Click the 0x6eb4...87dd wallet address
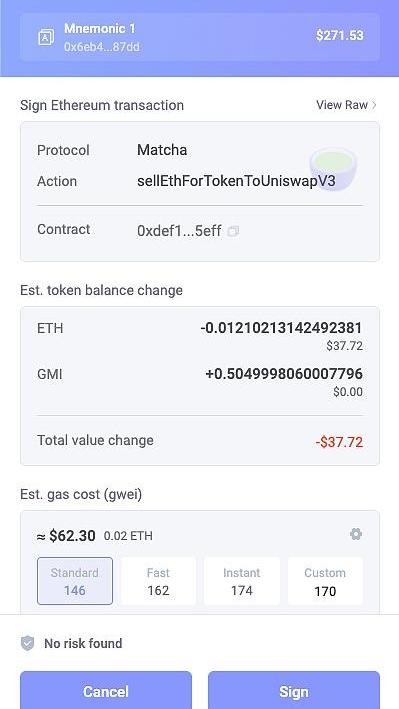Image resolution: width=399 pixels, height=709 pixels. click(102, 47)
